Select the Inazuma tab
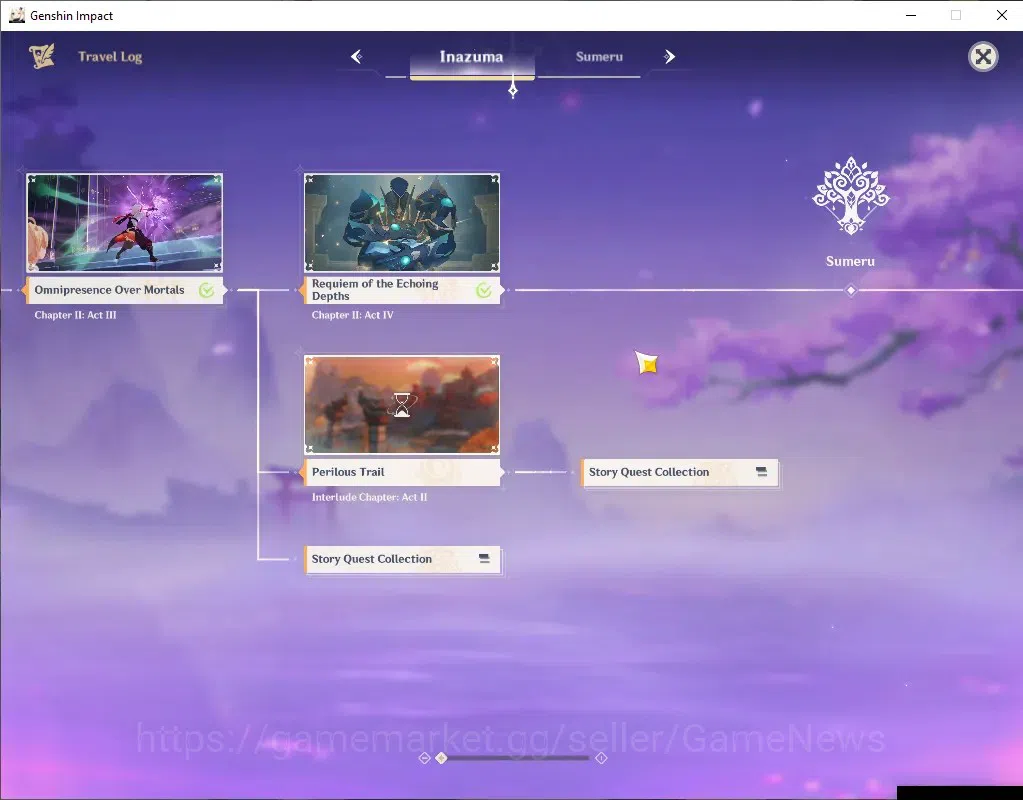The height and width of the screenshot is (800, 1023). point(472,57)
